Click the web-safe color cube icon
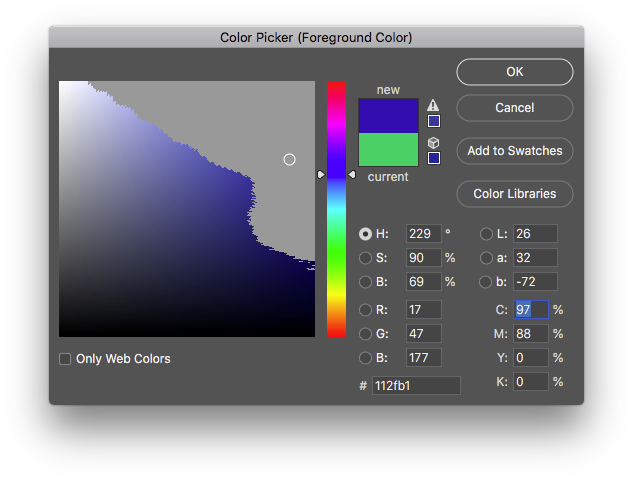The image size is (632, 478). coord(433,142)
